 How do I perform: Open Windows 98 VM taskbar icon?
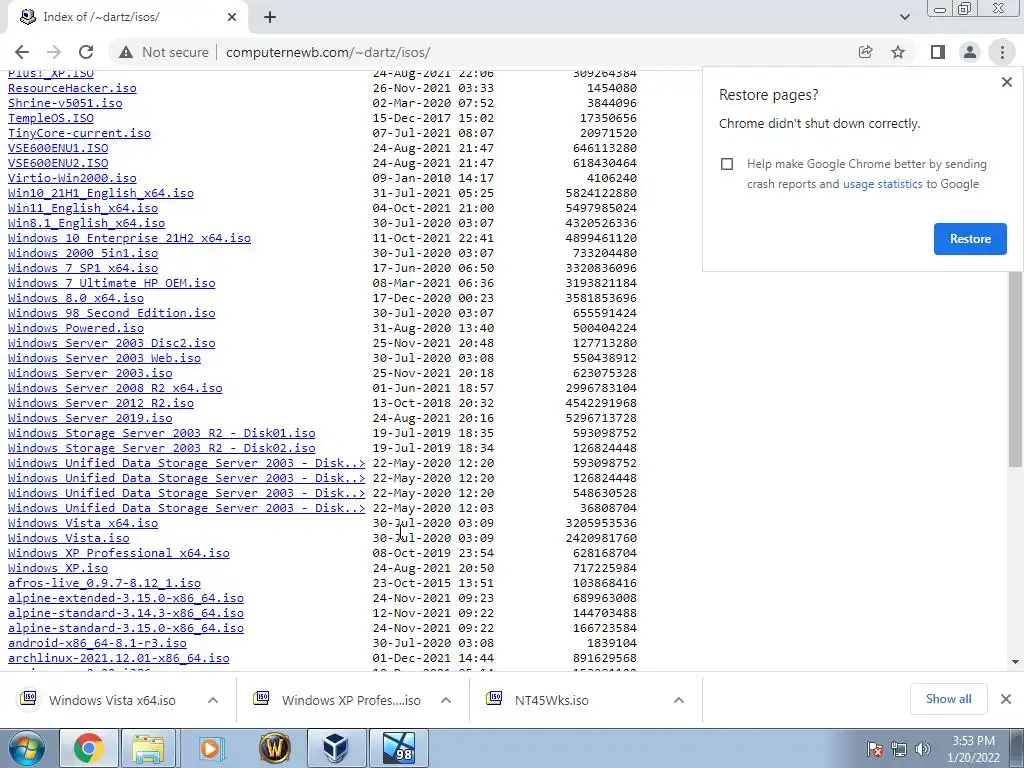[399, 748]
